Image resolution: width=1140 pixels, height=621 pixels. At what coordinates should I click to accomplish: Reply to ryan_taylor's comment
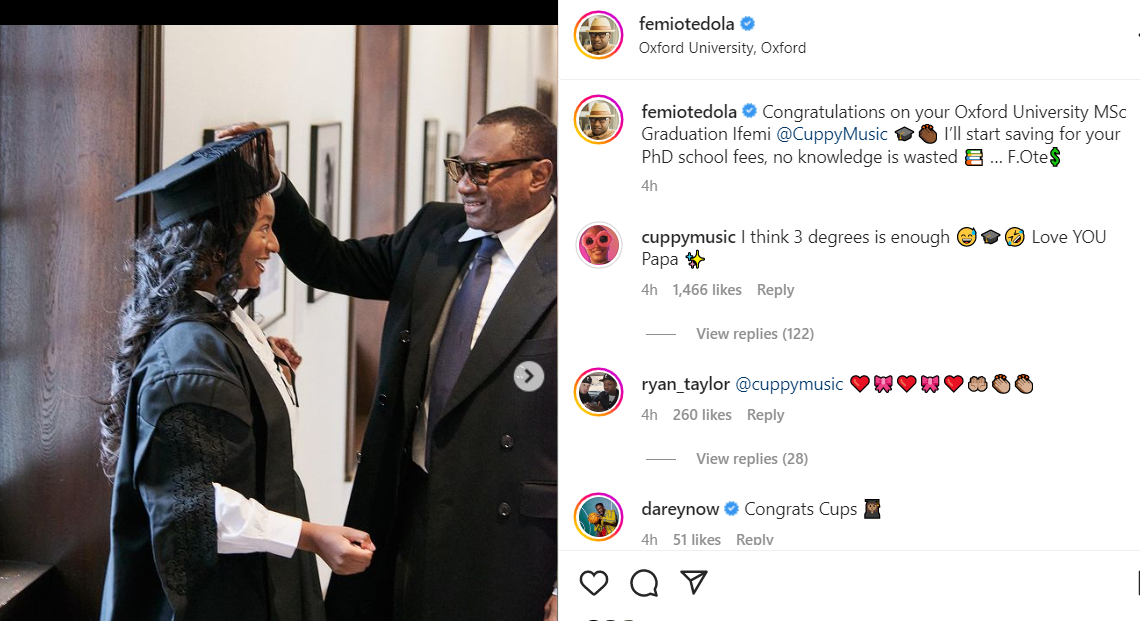765,415
